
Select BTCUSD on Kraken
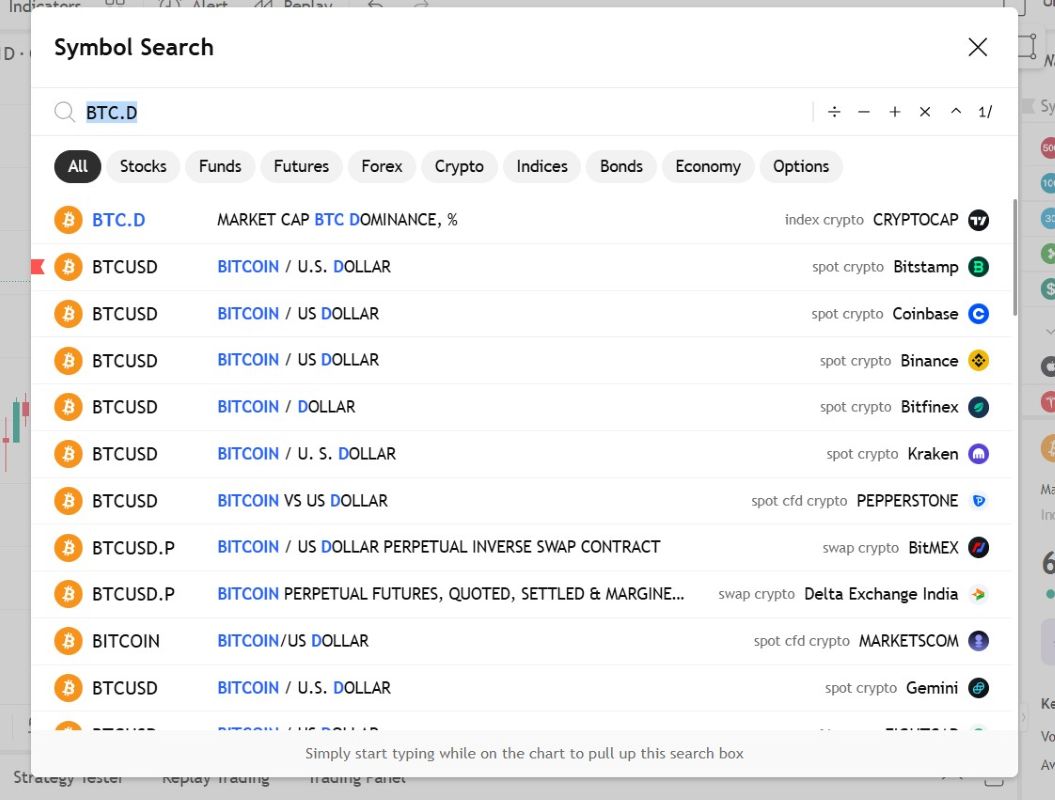(x=521, y=454)
